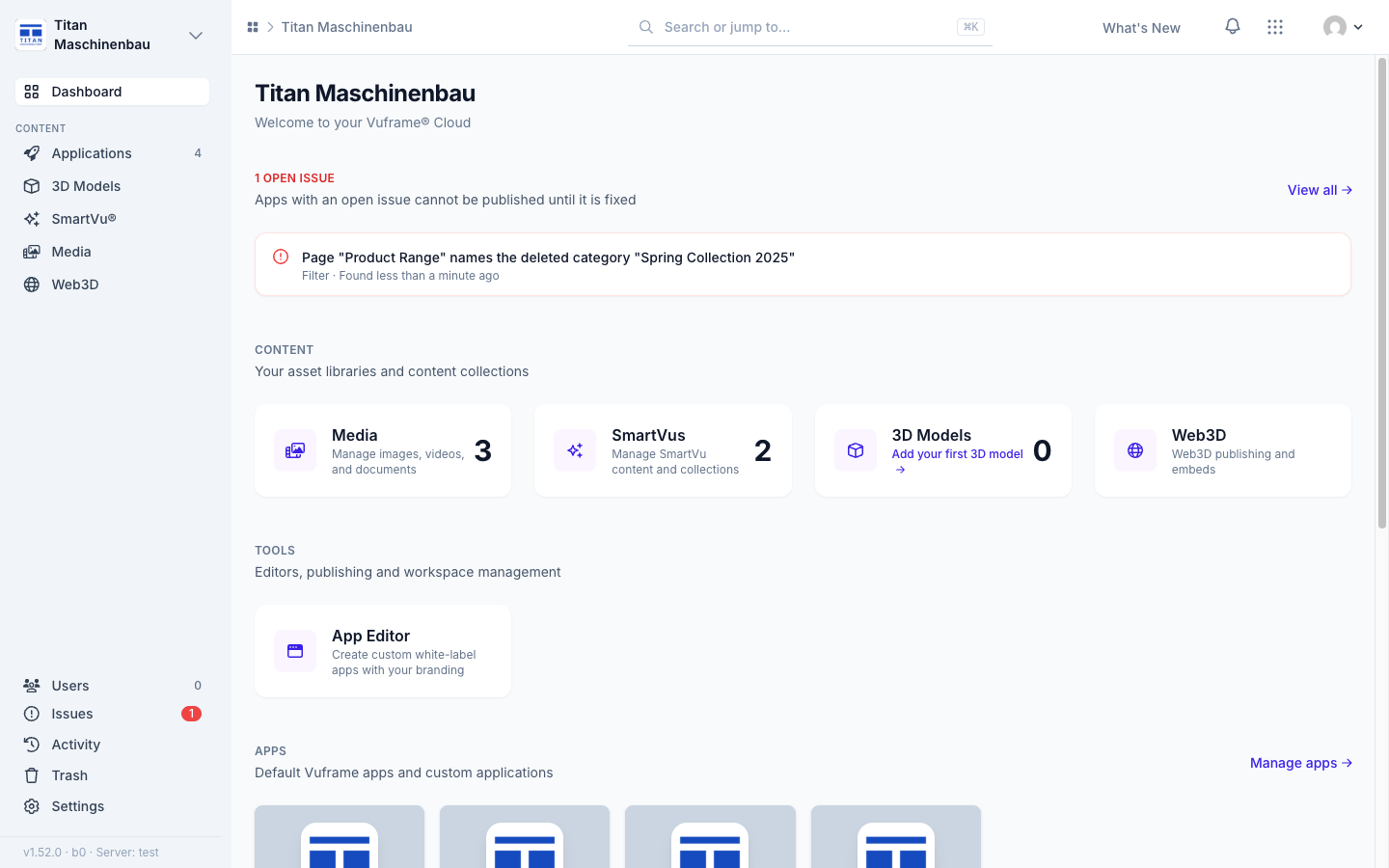Click the Activity history icon
This screenshot has height=868, width=1389.
[x=32, y=745]
